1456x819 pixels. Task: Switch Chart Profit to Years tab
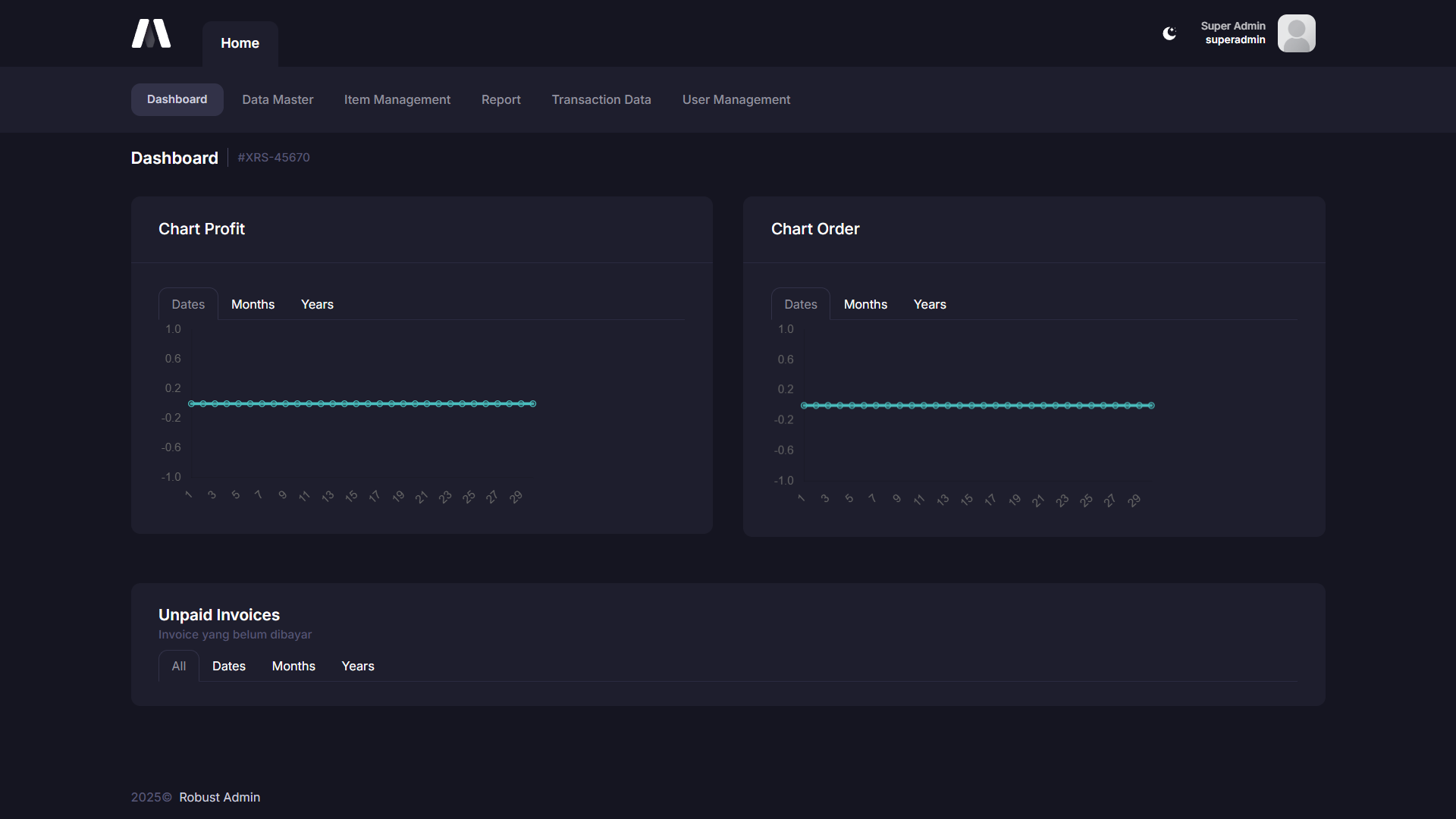pyautogui.click(x=317, y=304)
